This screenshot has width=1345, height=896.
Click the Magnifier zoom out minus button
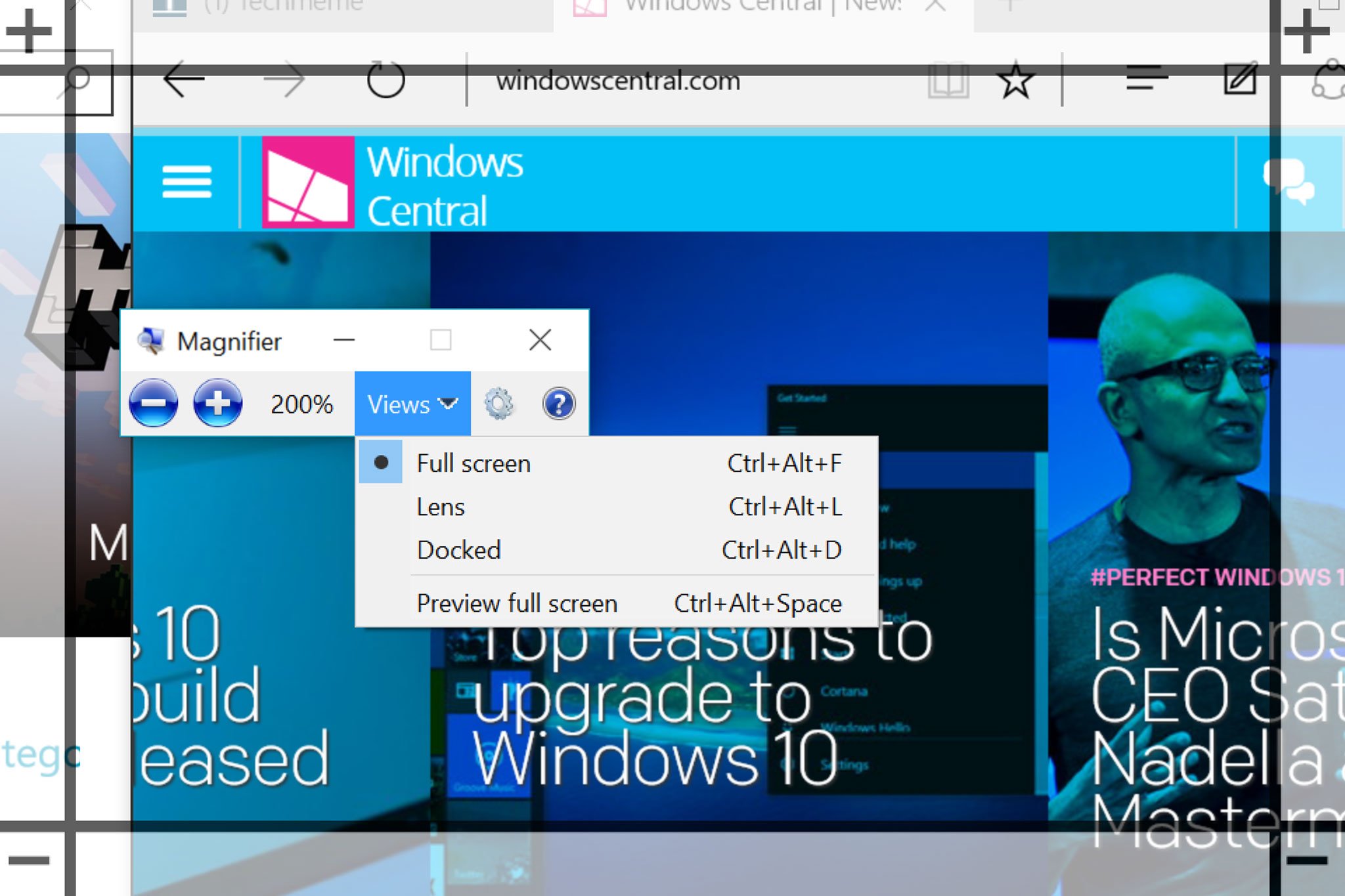click(x=153, y=403)
